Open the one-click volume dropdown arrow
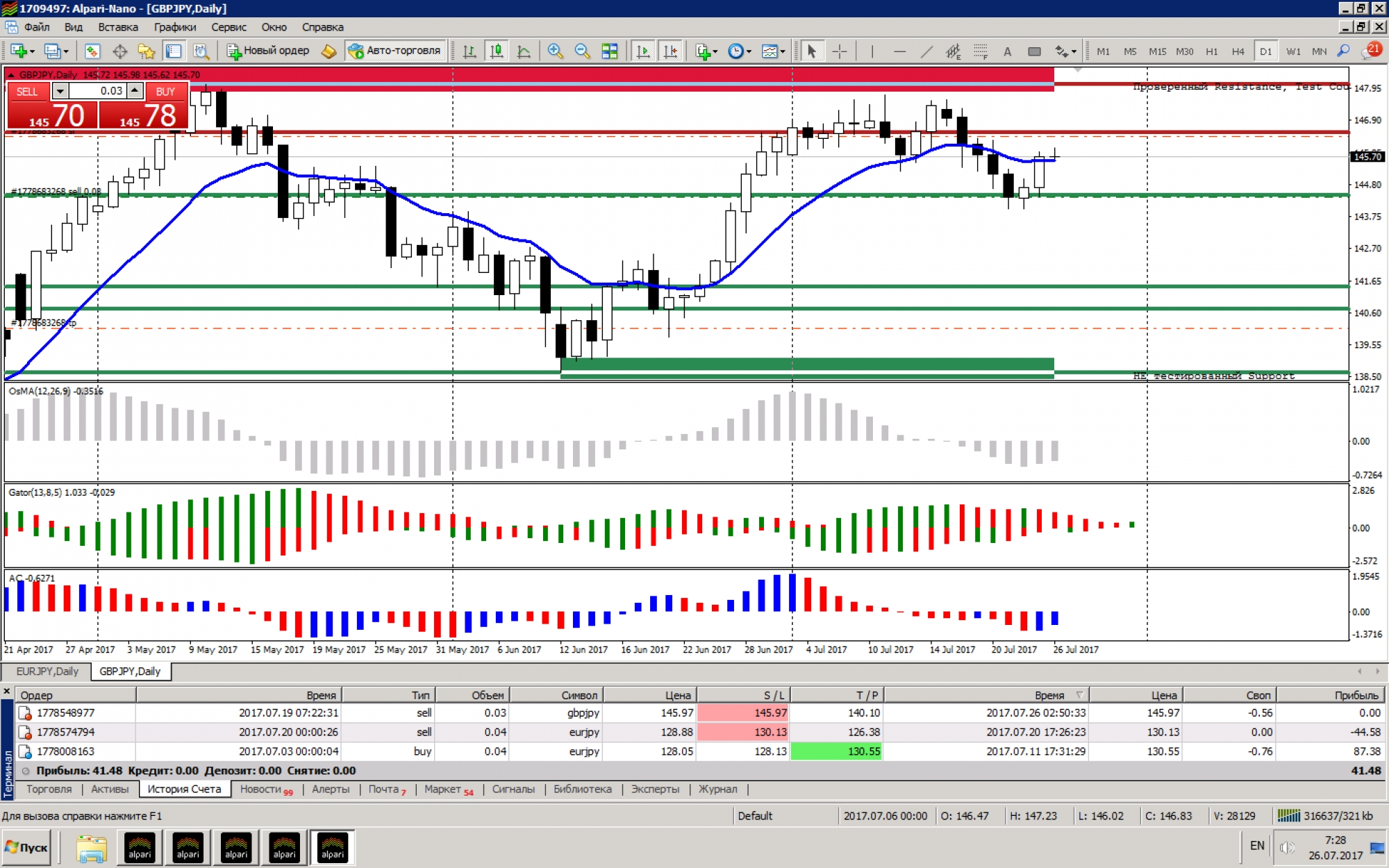1389x868 pixels. click(60, 91)
